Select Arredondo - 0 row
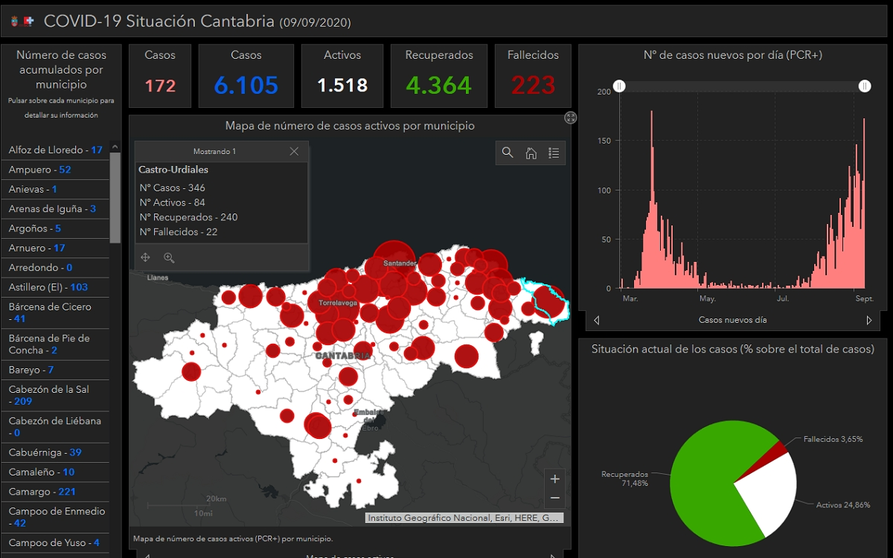893x558 pixels. click(x=55, y=268)
